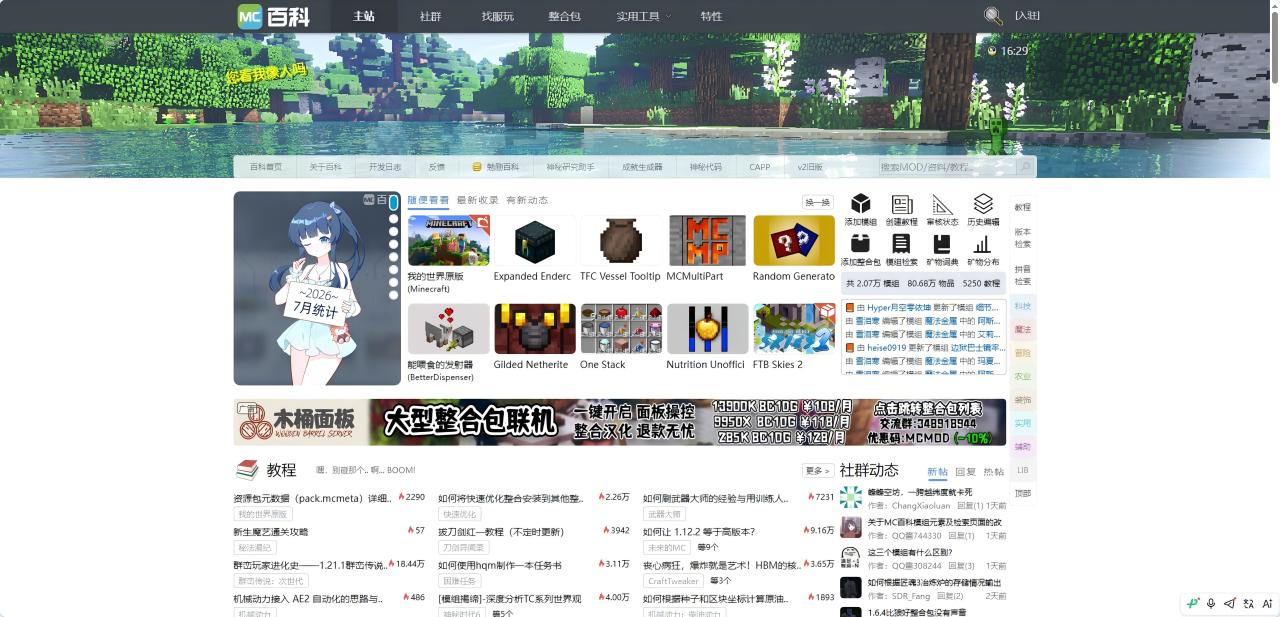
Task: Click the microphone icon in the floating toolbar
Action: [x=1211, y=603]
